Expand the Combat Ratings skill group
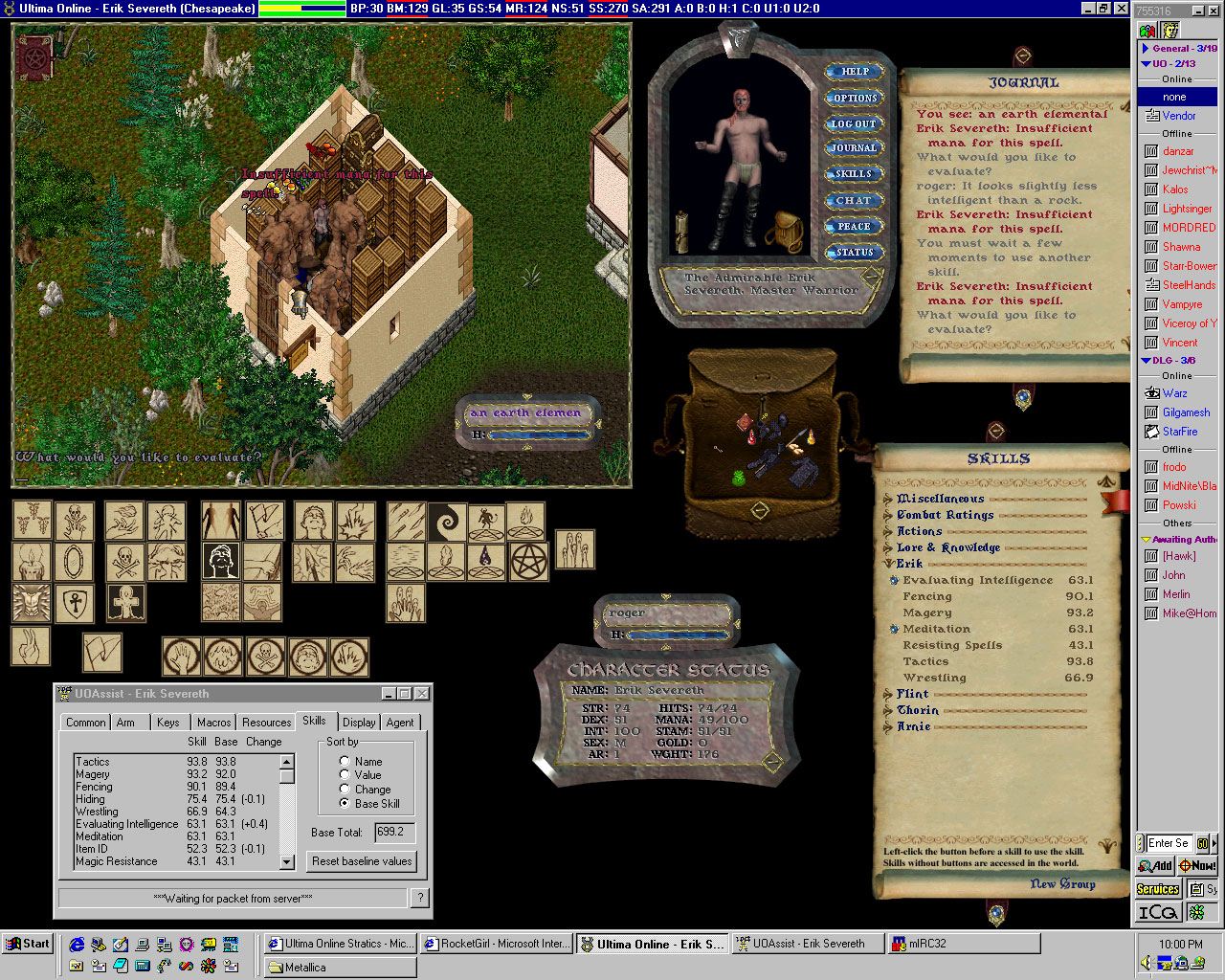1225x980 pixels. tap(888, 516)
